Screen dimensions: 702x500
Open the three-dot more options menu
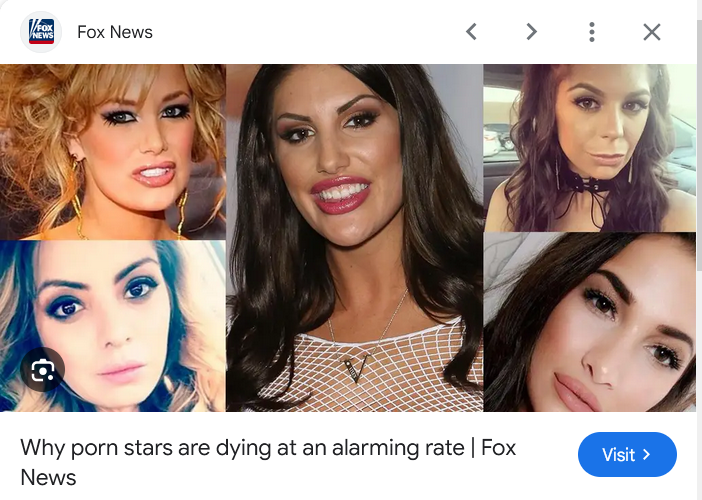click(x=592, y=32)
